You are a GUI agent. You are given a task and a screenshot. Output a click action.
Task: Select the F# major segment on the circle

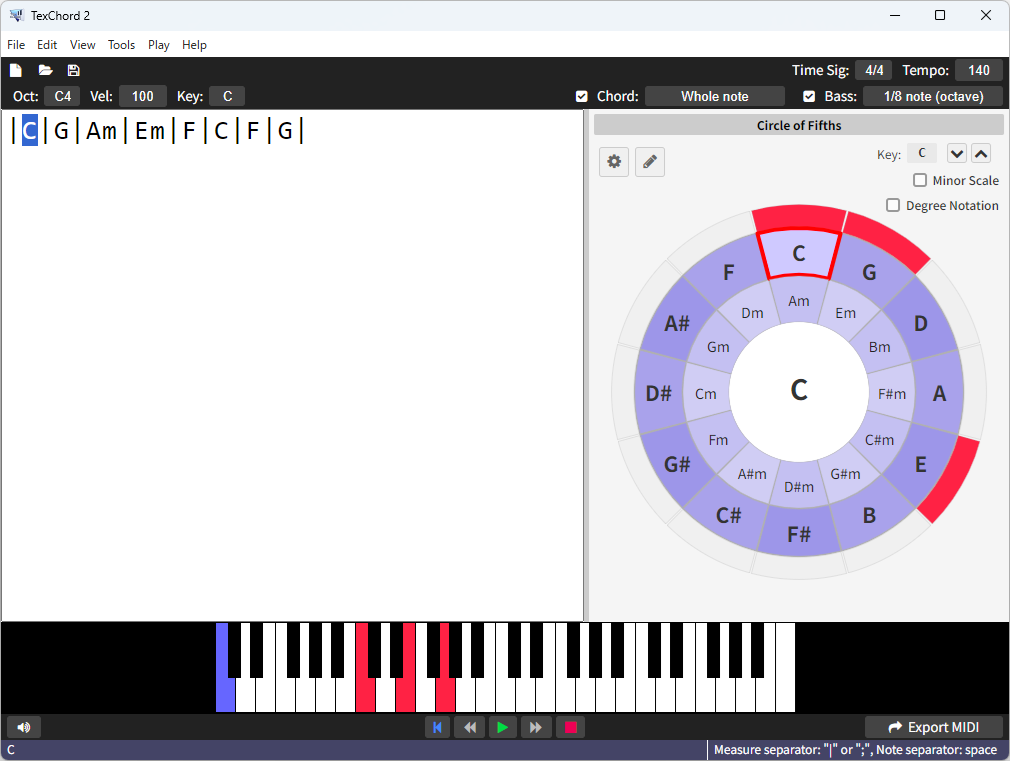799,534
